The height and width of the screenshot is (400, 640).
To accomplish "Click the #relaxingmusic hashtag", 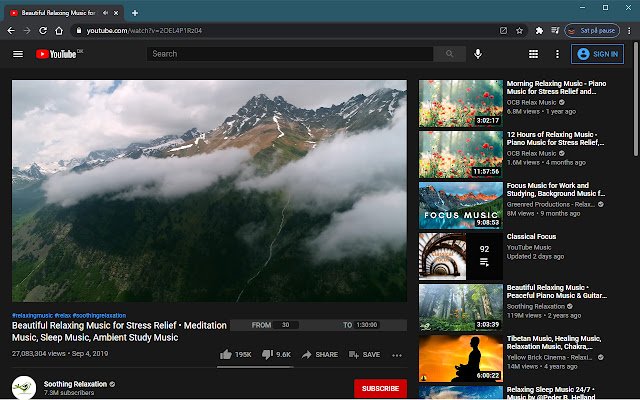I will (32, 316).
